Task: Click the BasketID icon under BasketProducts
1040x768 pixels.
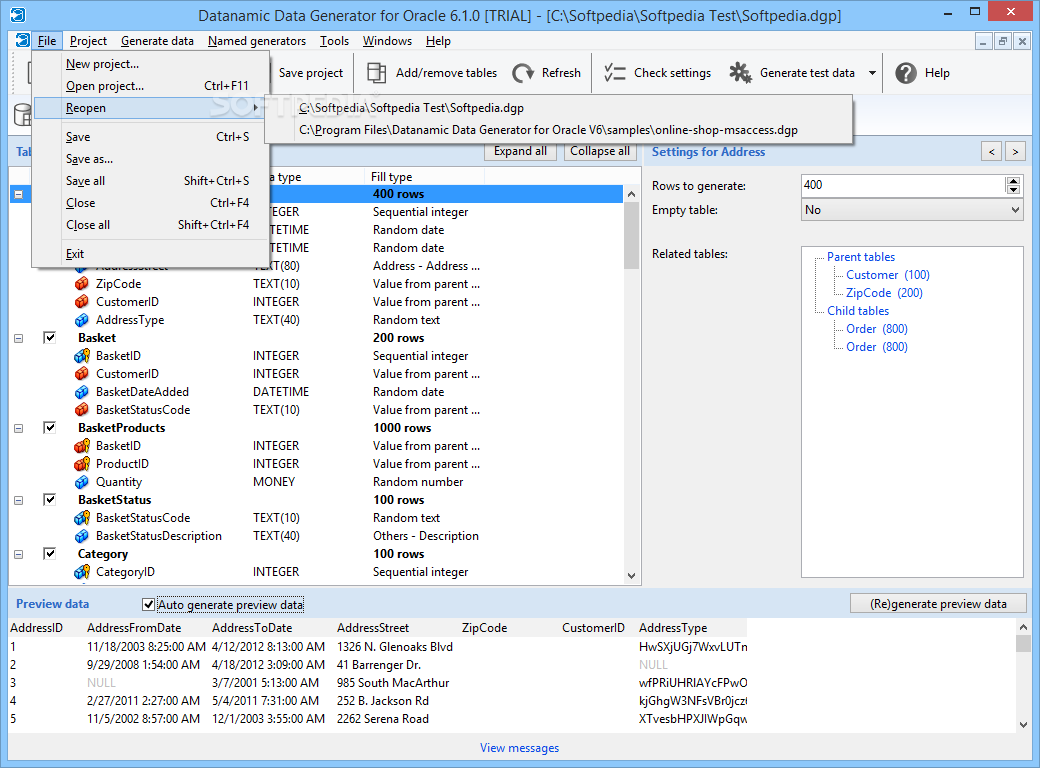Action: tap(82, 446)
